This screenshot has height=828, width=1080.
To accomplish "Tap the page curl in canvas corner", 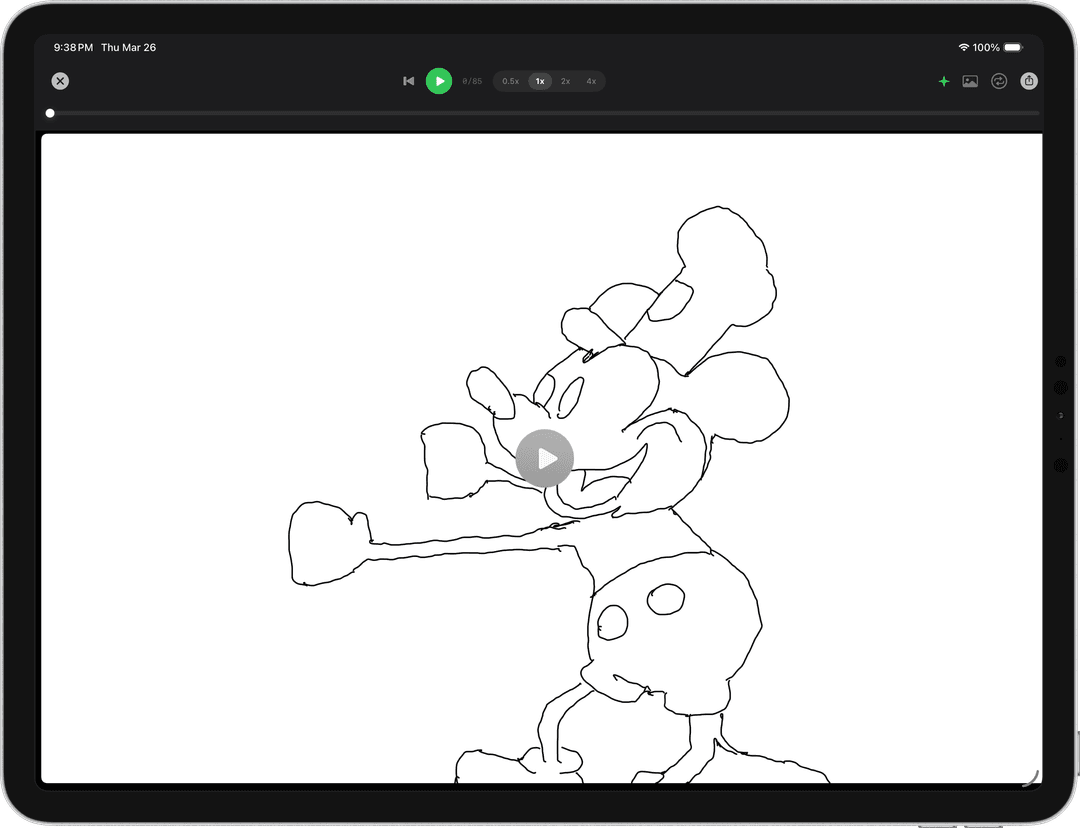I will pos(1032,775).
